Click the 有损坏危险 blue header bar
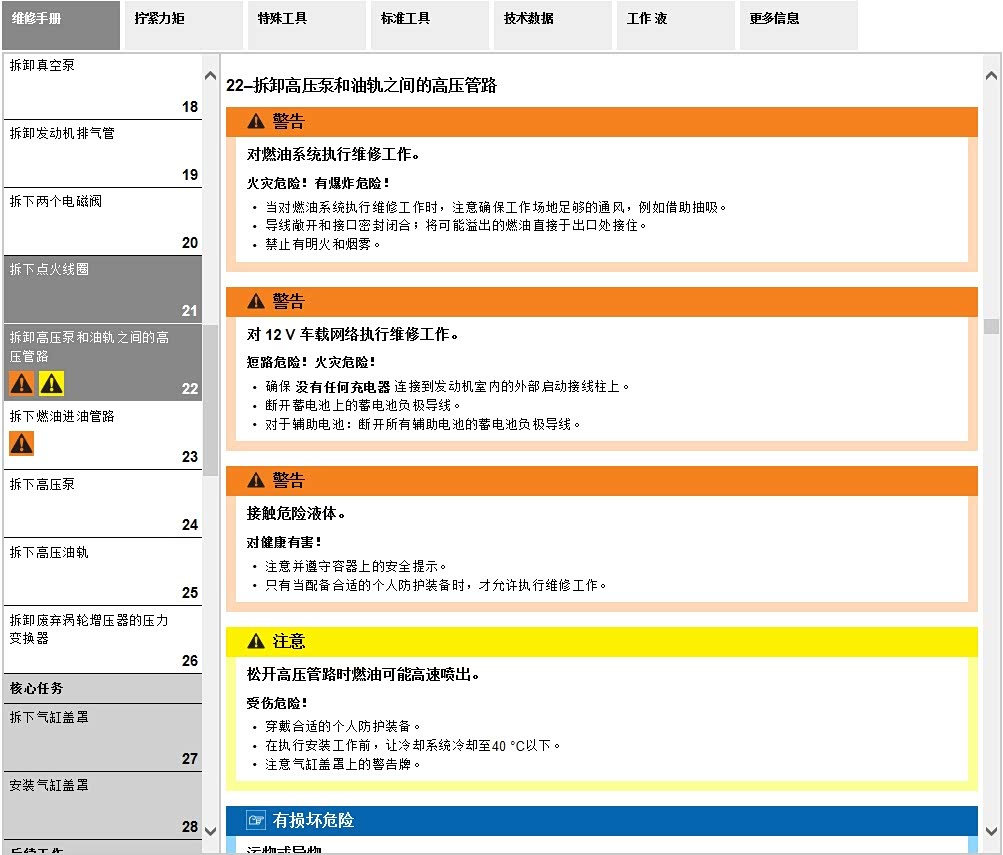Image resolution: width=1003 pixels, height=855 pixels. tap(600, 821)
